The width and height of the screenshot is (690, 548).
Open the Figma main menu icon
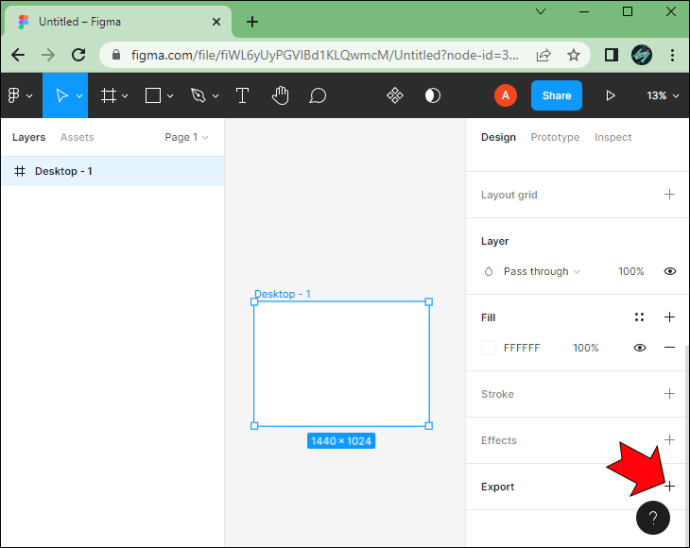coord(14,95)
